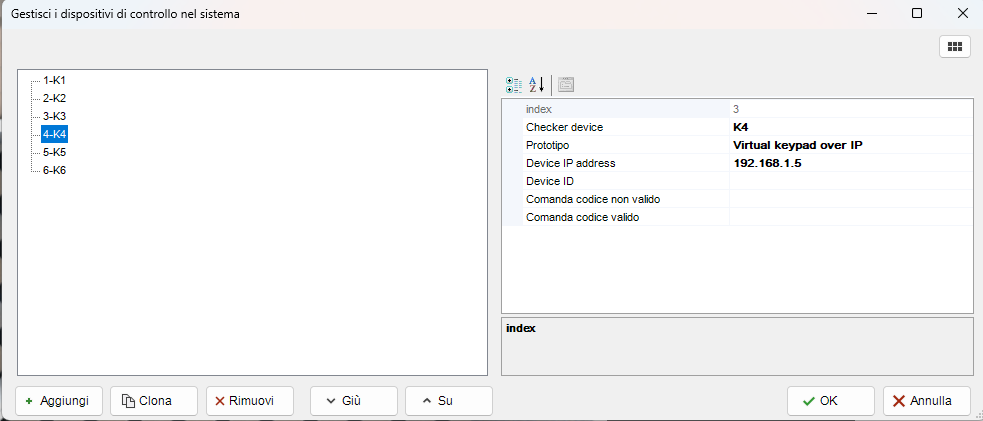Image resolution: width=983 pixels, height=421 pixels.
Task: Click the Property Pages icon
Action: (566, 85)
